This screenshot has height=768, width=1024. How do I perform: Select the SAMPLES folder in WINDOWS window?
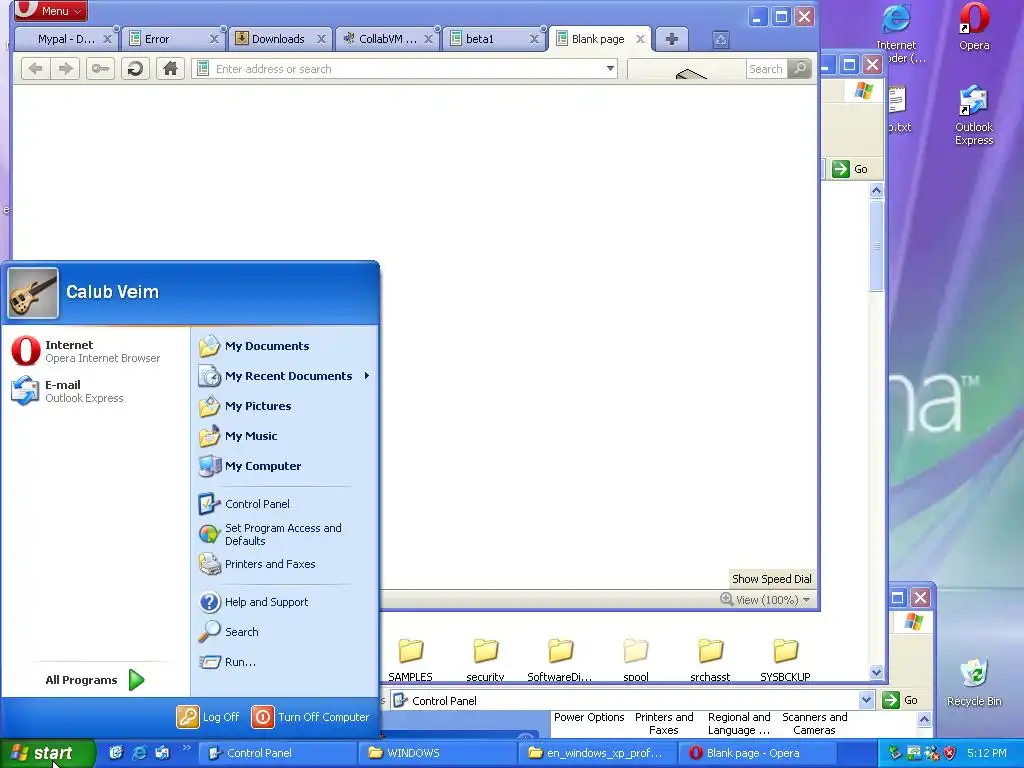[410, 660]
